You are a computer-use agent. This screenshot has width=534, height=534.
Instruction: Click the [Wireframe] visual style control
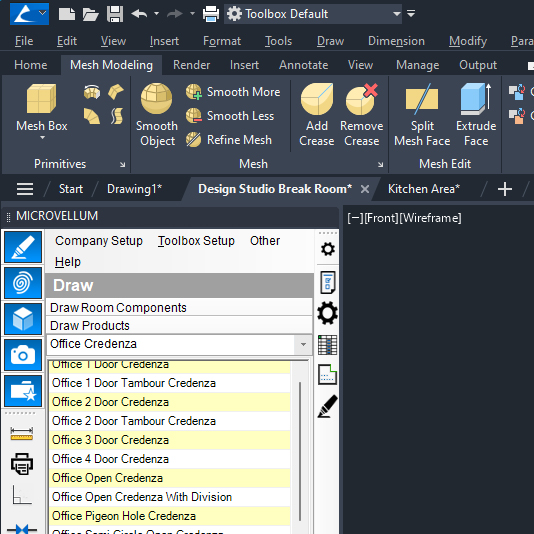pyautogui.click(x=430, y=218)
